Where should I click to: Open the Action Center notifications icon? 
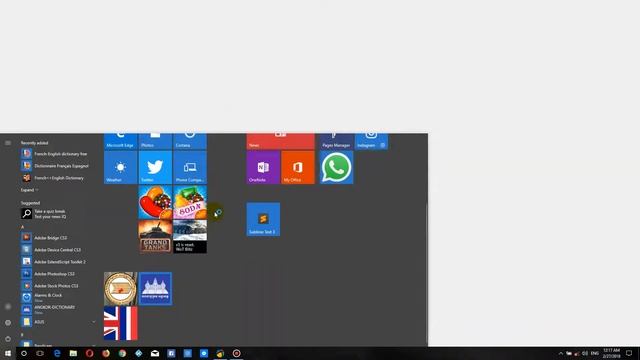coord(629,353)
